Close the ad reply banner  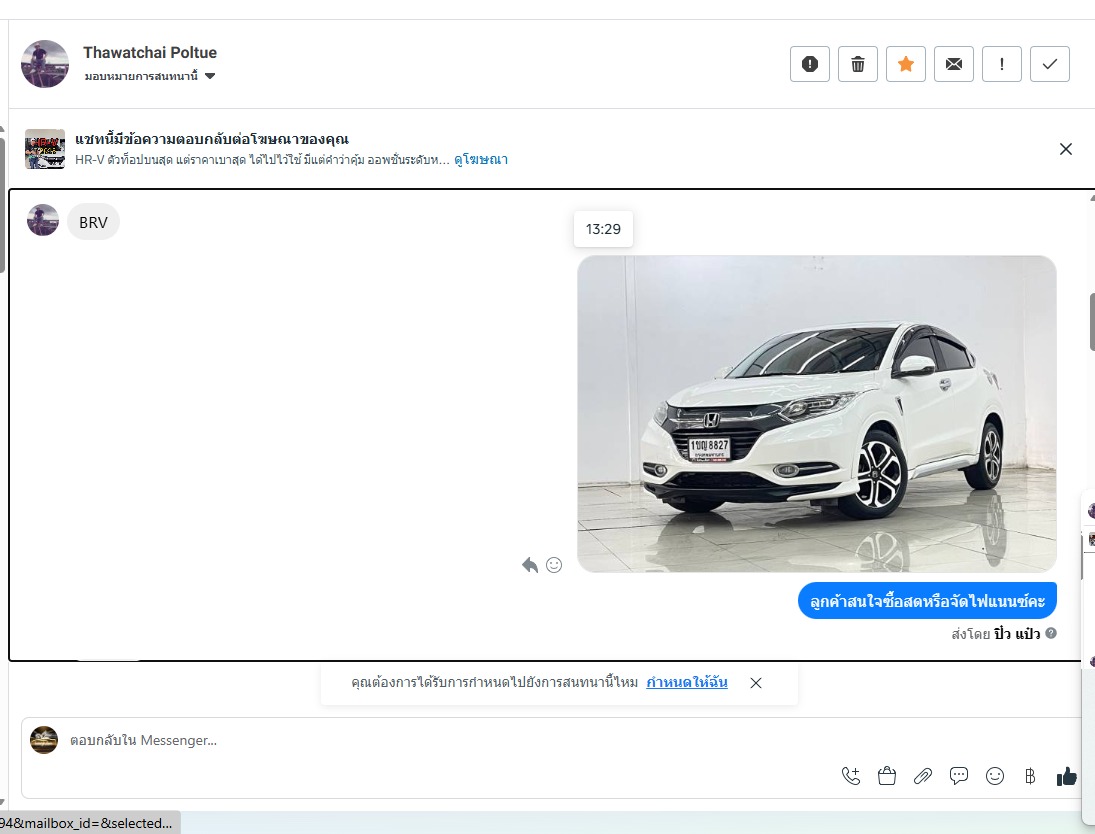tap(1065, 149)
